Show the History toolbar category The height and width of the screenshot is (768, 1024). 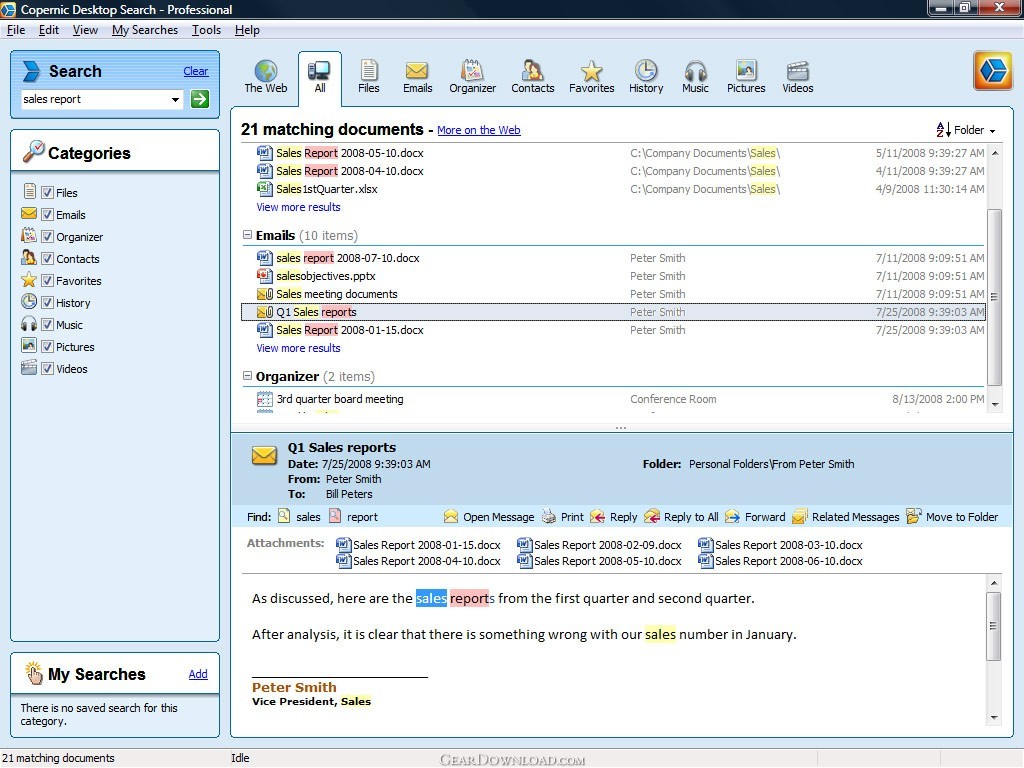pos(646,77)
